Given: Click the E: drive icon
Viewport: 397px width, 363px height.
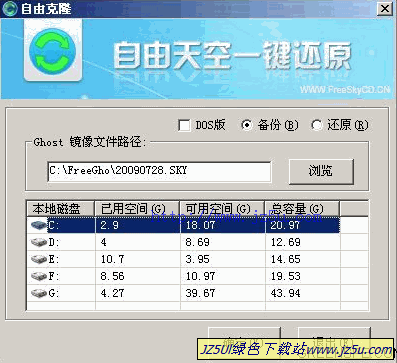Looking at the screenshot, I should pos(39,259).
